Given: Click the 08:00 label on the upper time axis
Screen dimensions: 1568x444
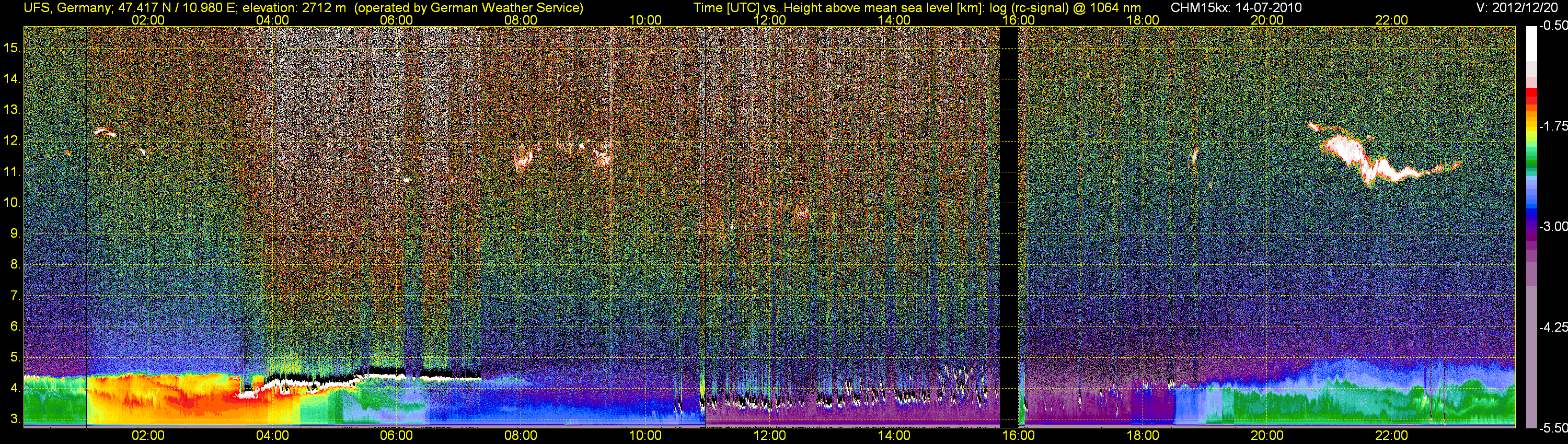Looking at the screenshot, I should coord(521,20).
